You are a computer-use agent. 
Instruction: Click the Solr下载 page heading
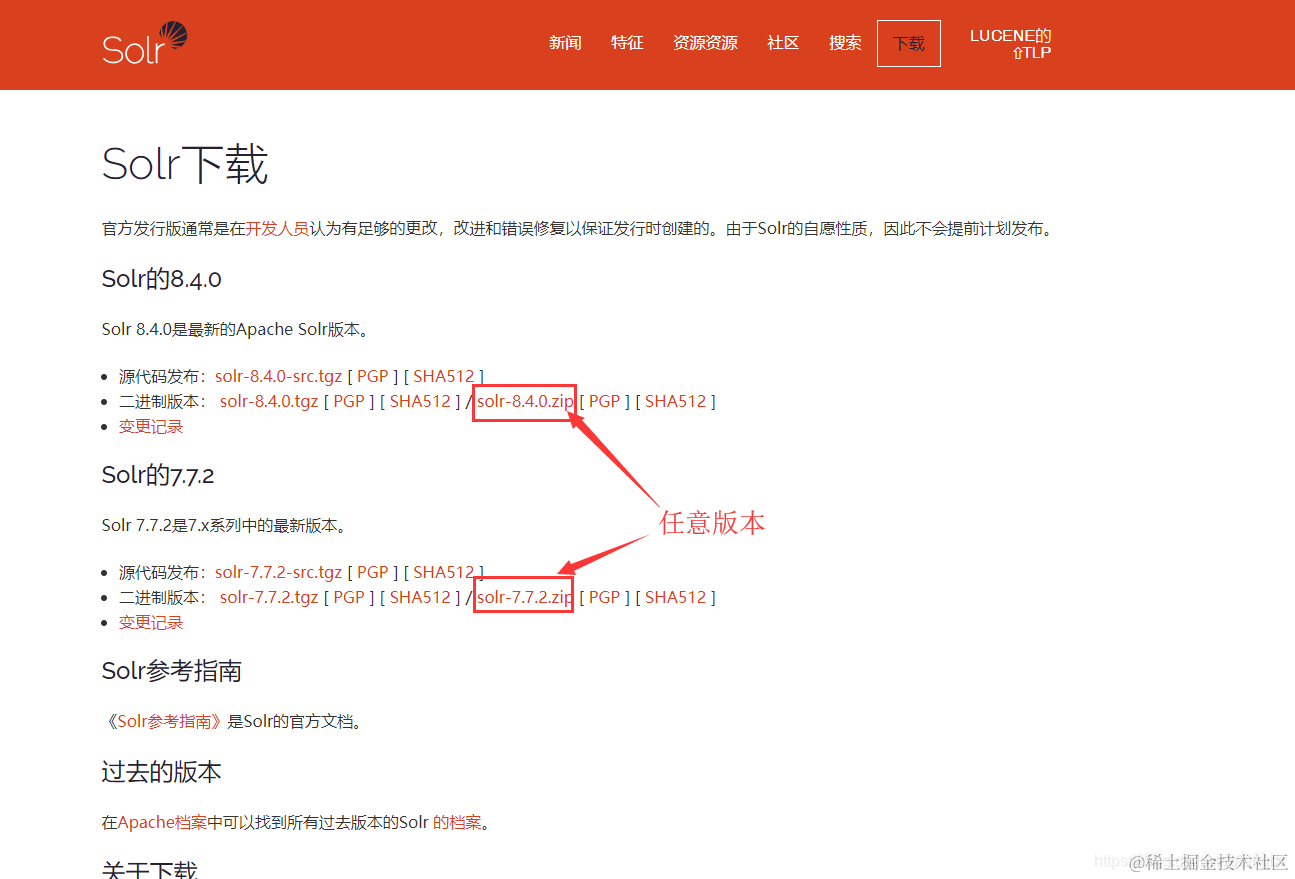[x=185, y=164]
